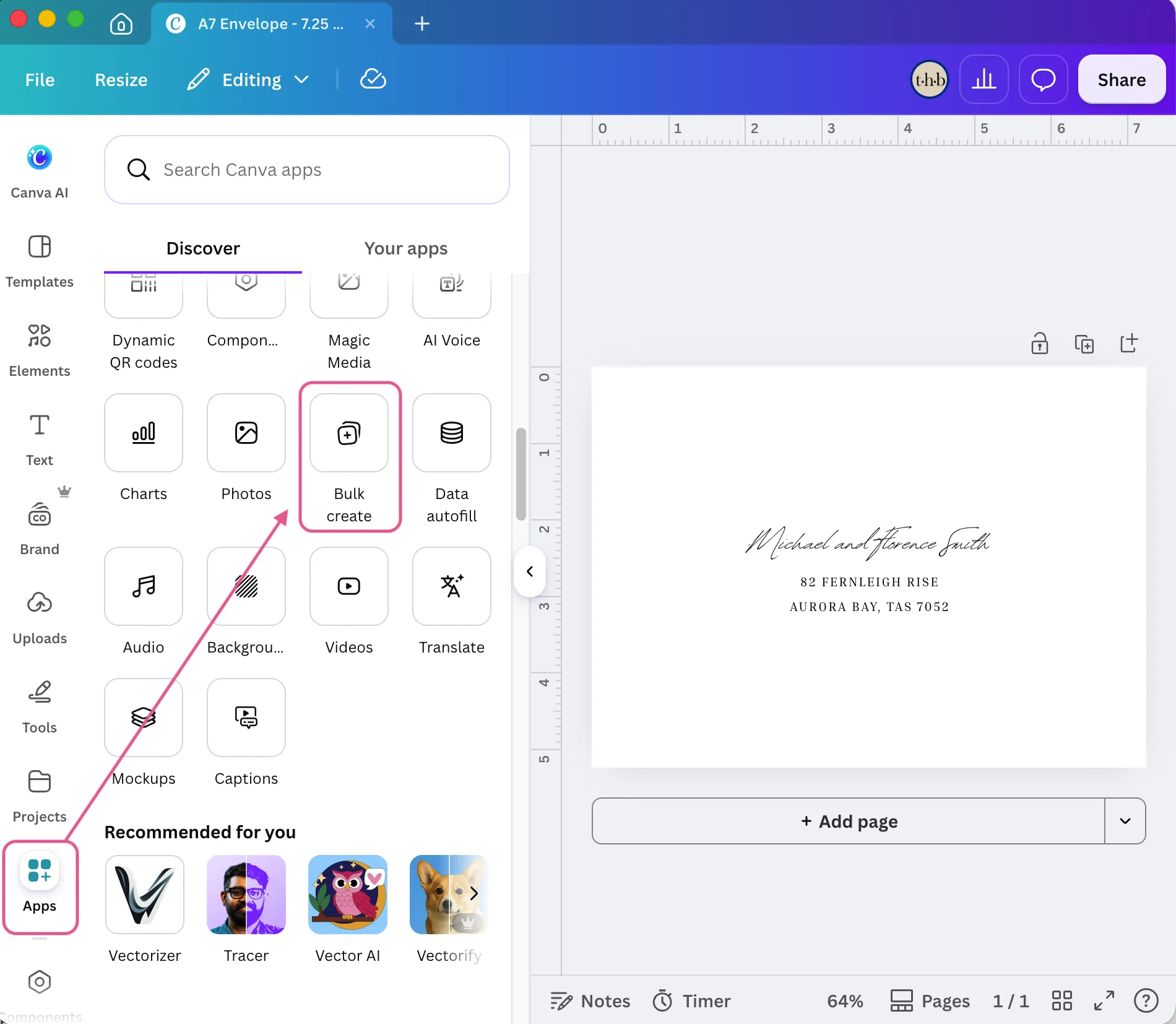Image resolution: width=1176 pixels, height=1024 pixels.
Task: Open the AI Voice app
Action: click(452, 311)
